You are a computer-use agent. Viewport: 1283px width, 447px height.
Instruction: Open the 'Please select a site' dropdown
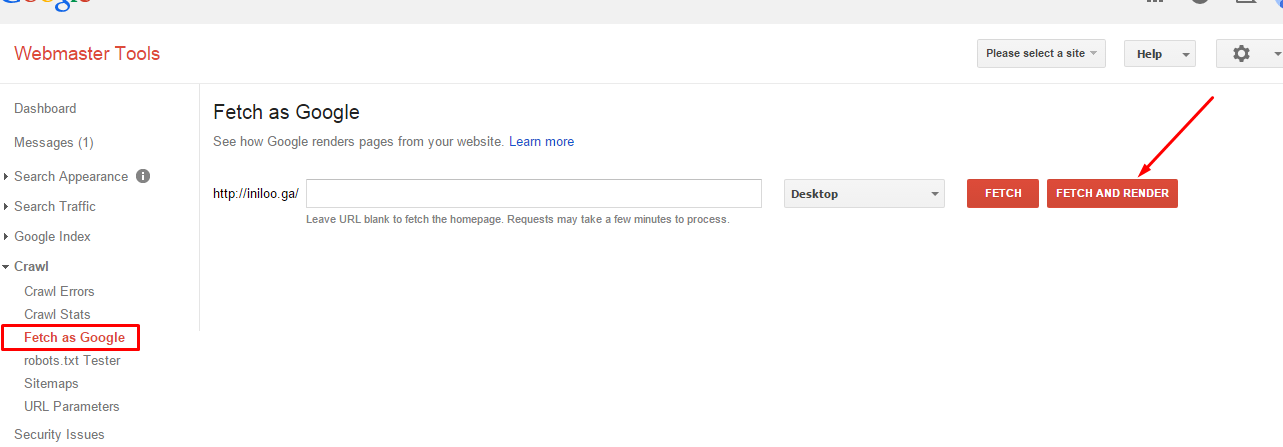[1041, 54]
